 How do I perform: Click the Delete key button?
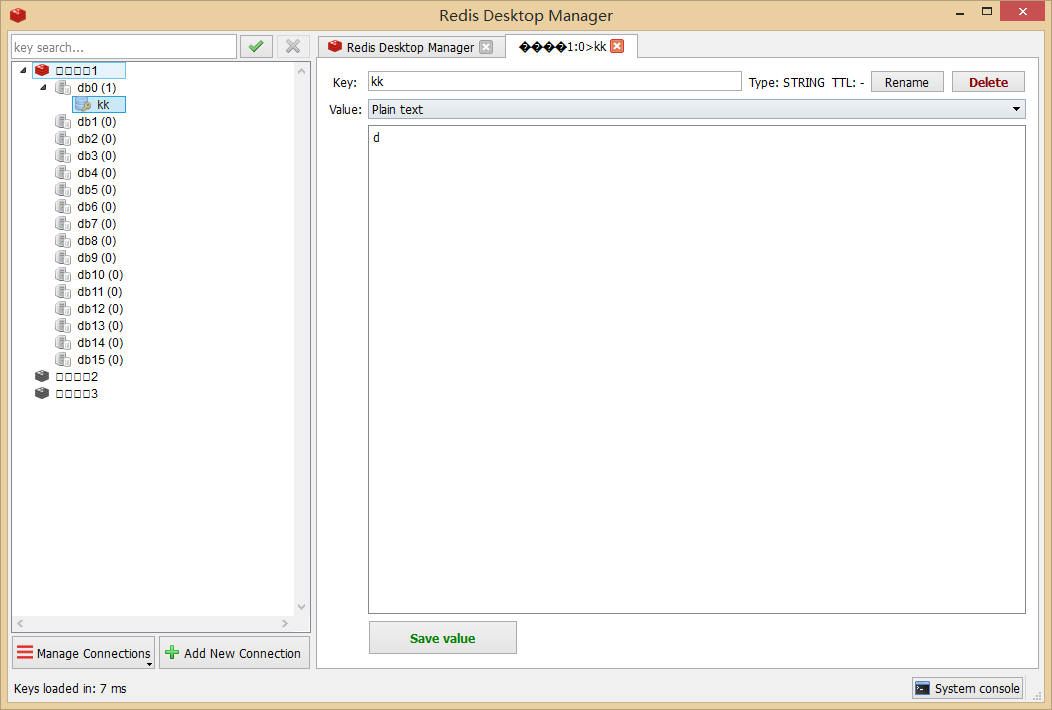[x=988, y=82]
